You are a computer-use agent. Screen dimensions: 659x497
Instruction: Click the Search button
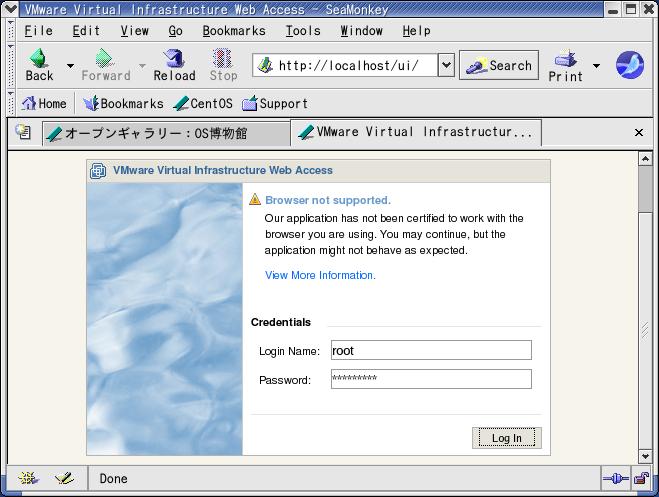(x=499, y=65)
